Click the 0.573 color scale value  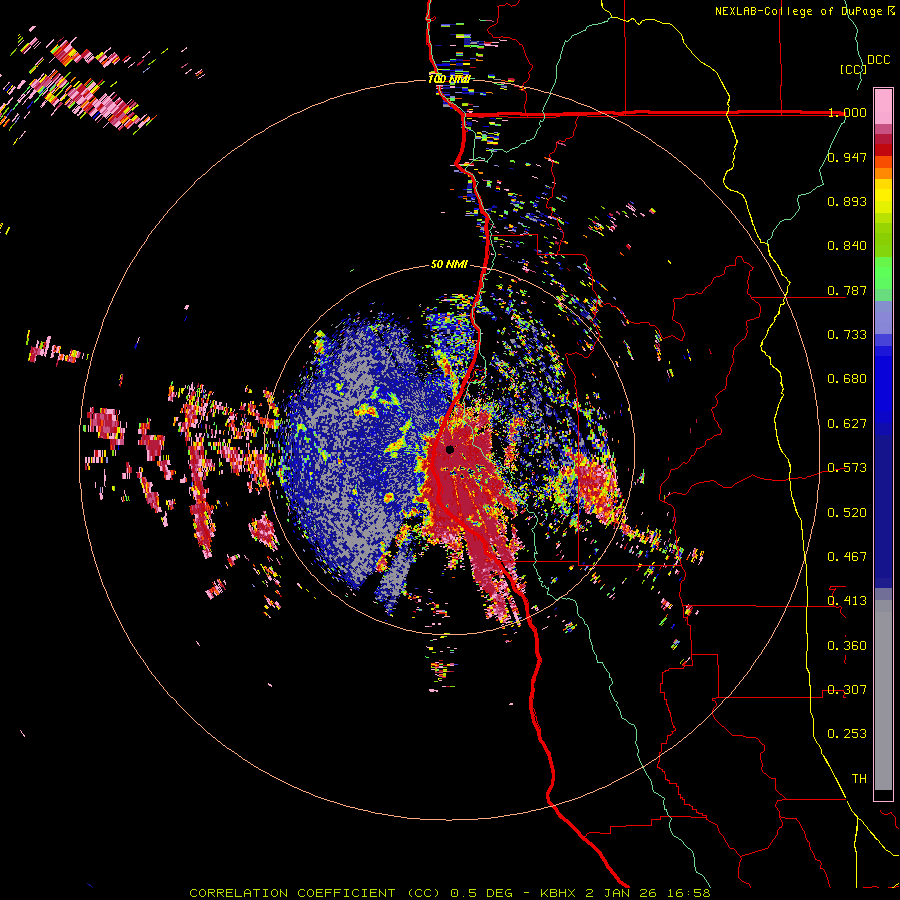tap(847, 468)
